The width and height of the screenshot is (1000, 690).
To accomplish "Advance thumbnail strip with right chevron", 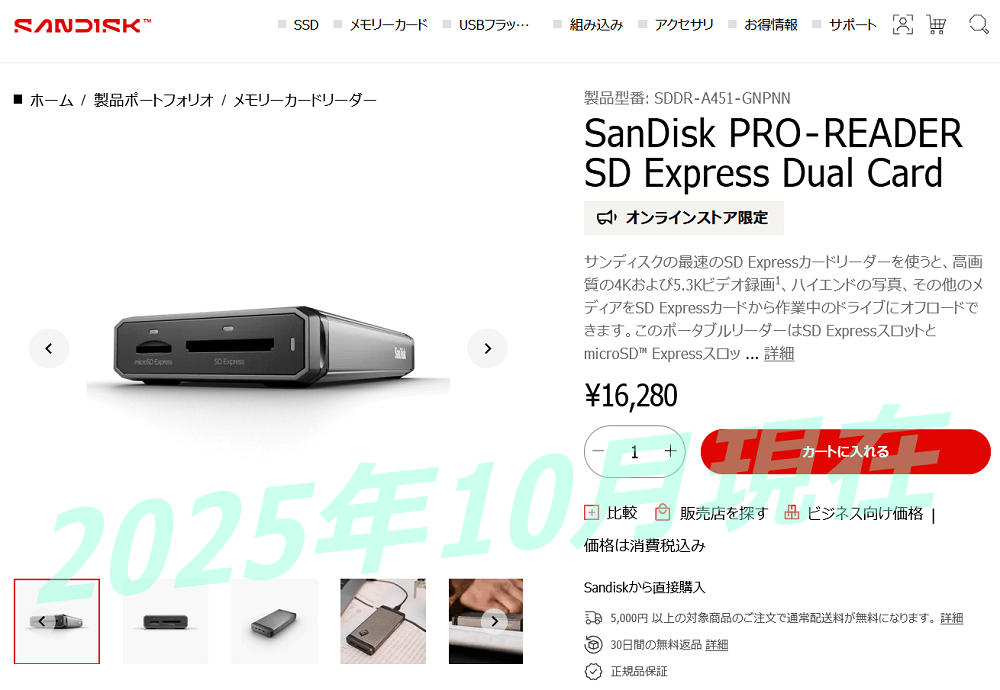I will point(494,621).
